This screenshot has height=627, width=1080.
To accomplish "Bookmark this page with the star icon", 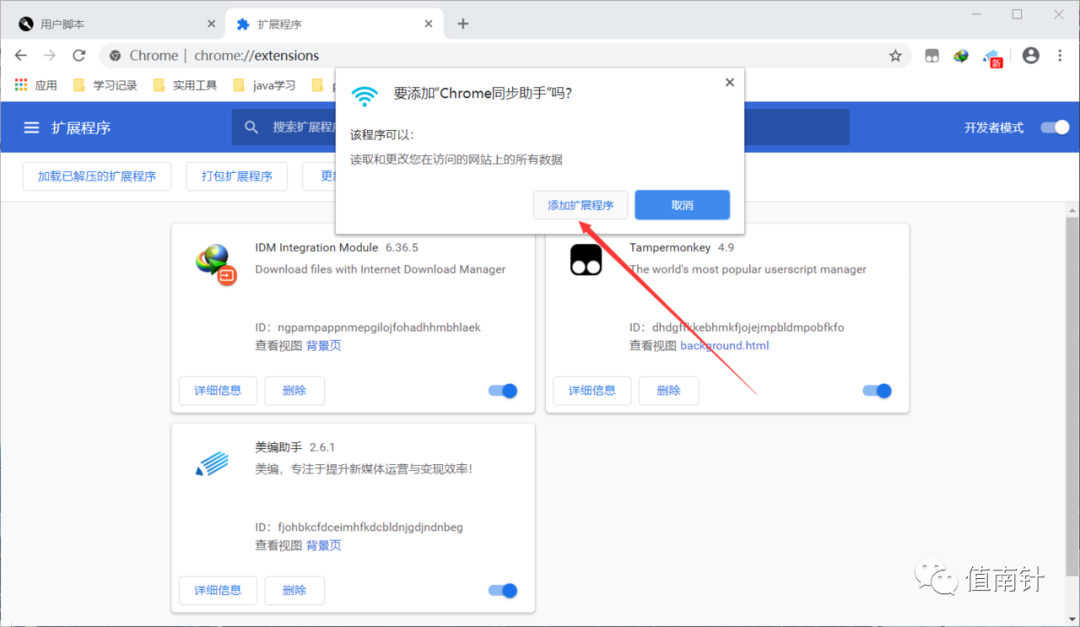I will click(895, 56).
